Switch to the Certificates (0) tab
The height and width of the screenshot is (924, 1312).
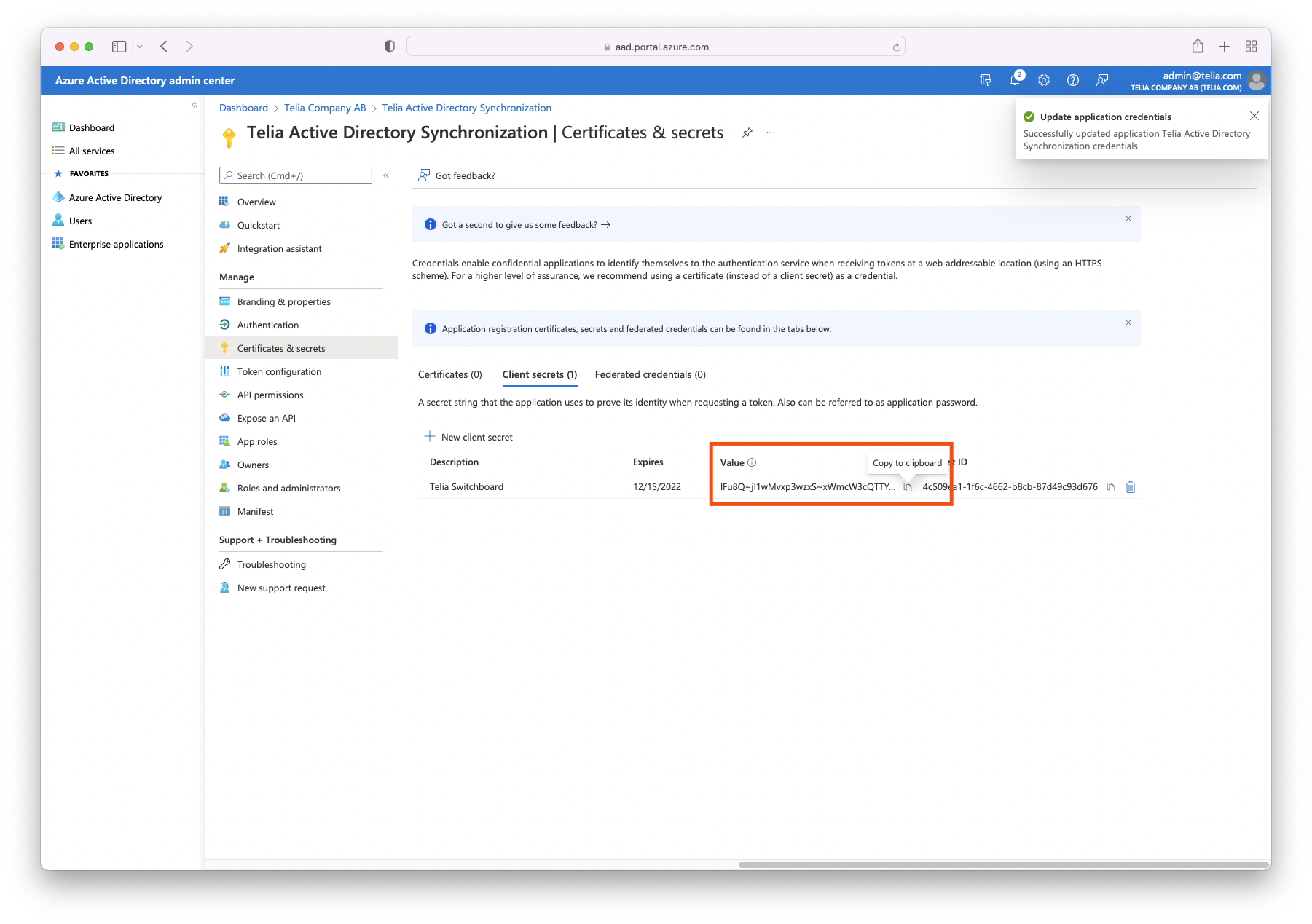pyautogui.click(x=450, y=374)
